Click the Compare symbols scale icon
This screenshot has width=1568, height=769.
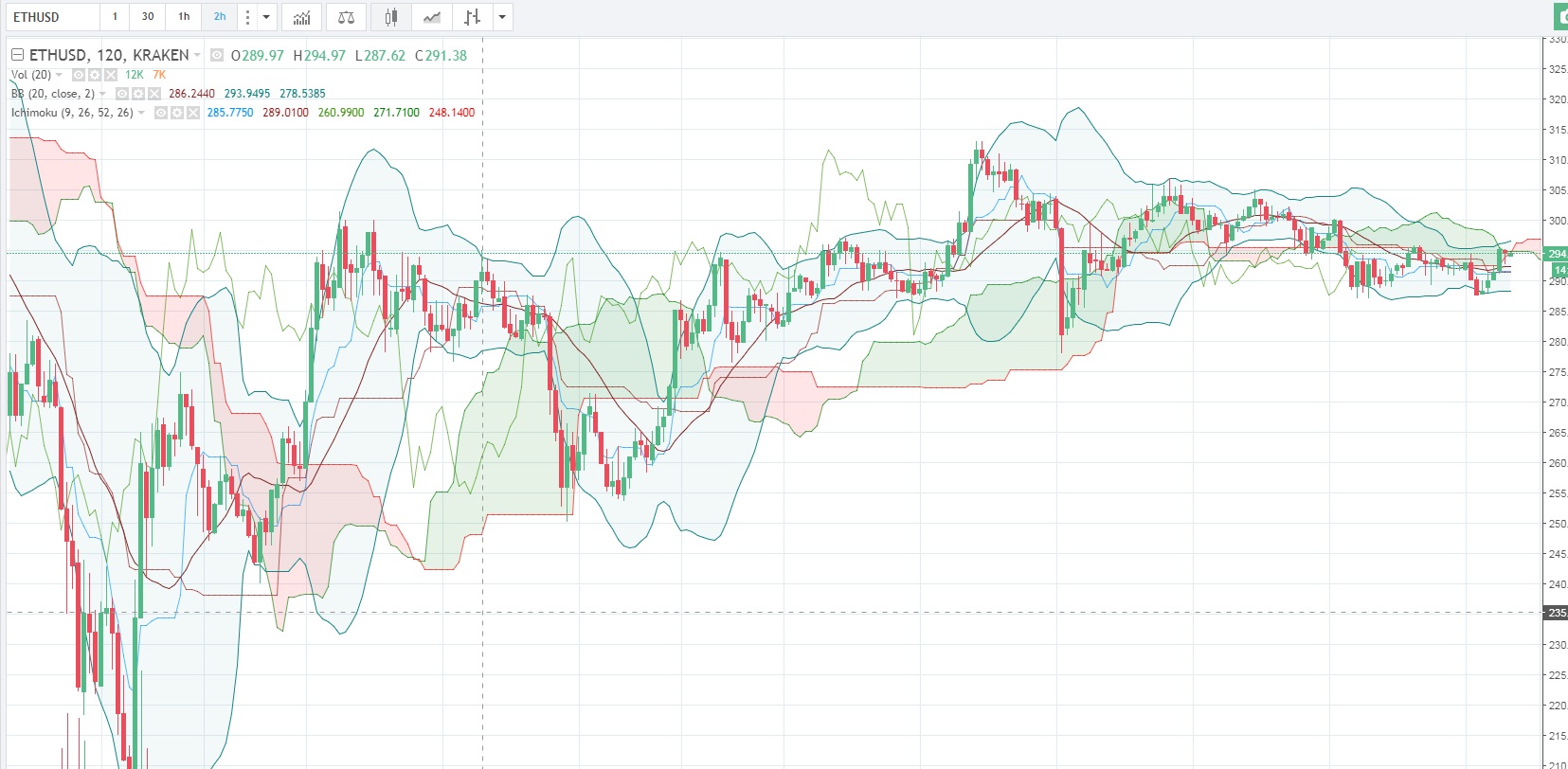coord(346,17)
